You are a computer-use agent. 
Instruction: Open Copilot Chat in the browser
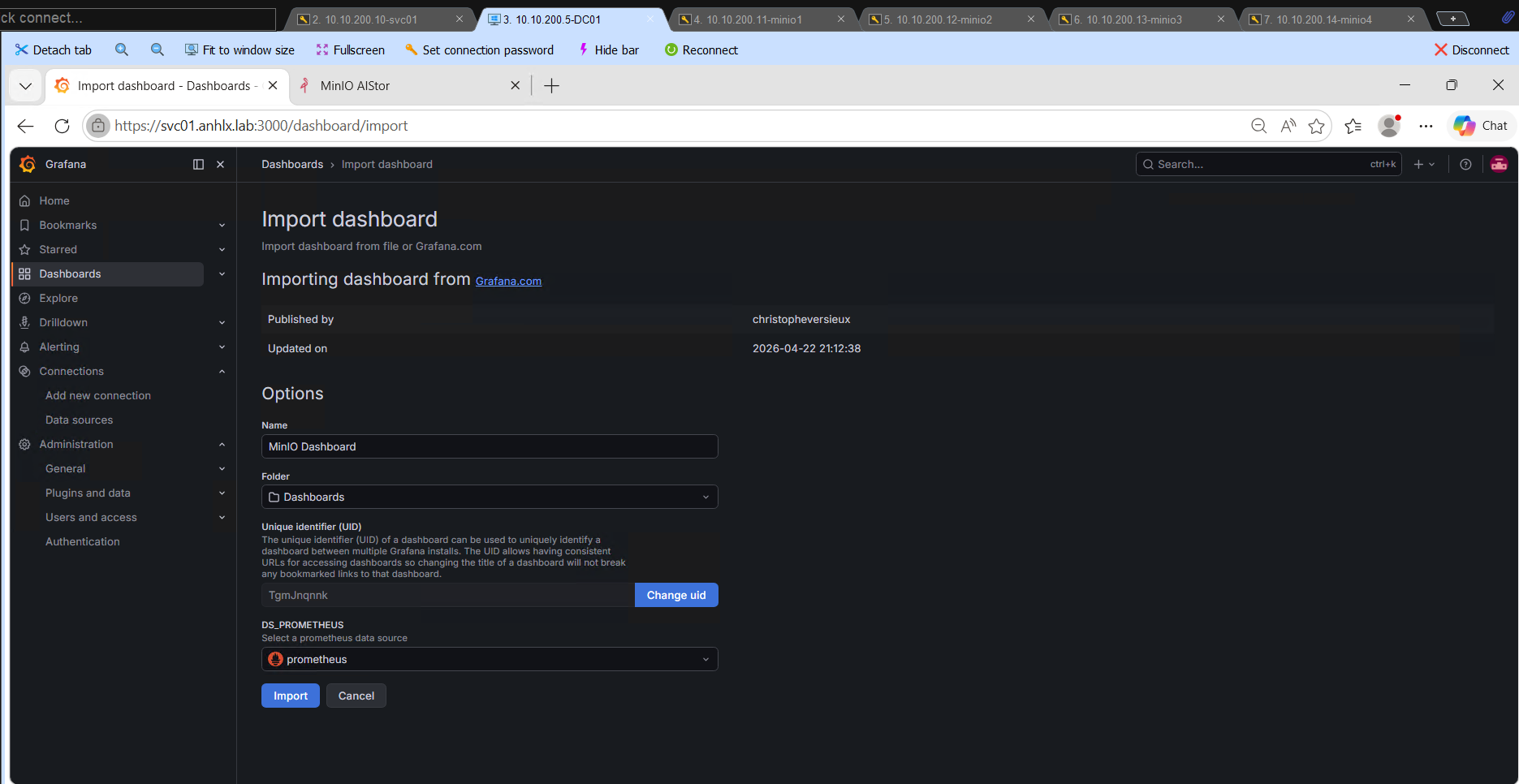coord(1481,126)
